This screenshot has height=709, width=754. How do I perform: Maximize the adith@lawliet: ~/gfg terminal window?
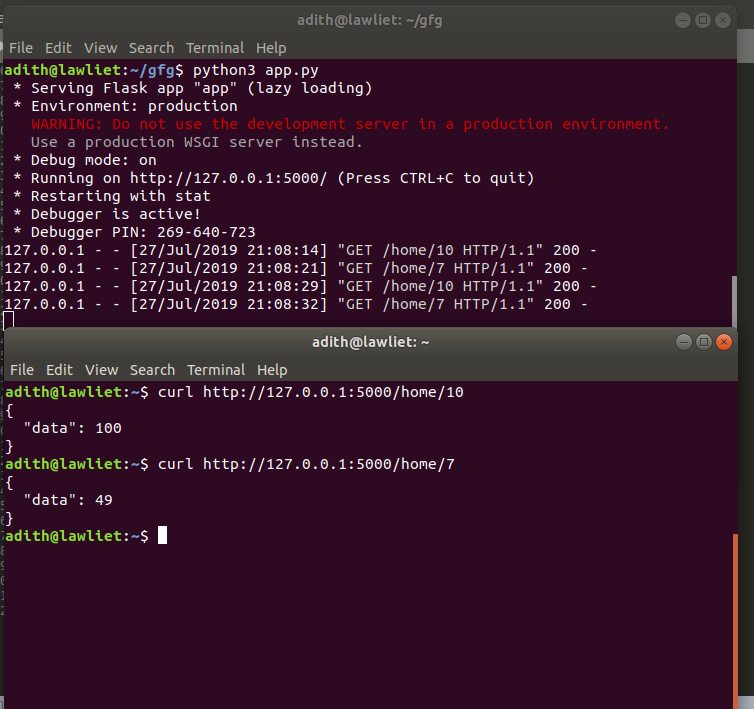coord(703,20)
